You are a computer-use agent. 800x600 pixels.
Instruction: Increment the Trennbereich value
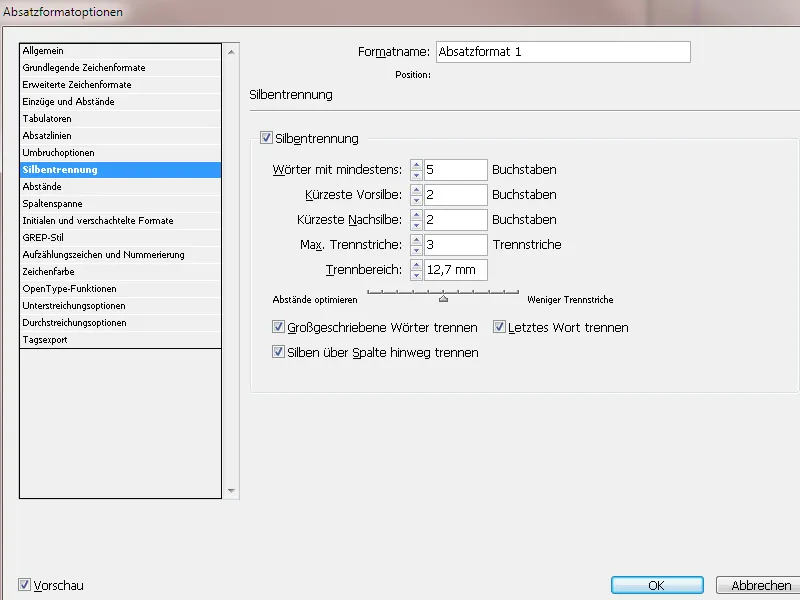416,266
